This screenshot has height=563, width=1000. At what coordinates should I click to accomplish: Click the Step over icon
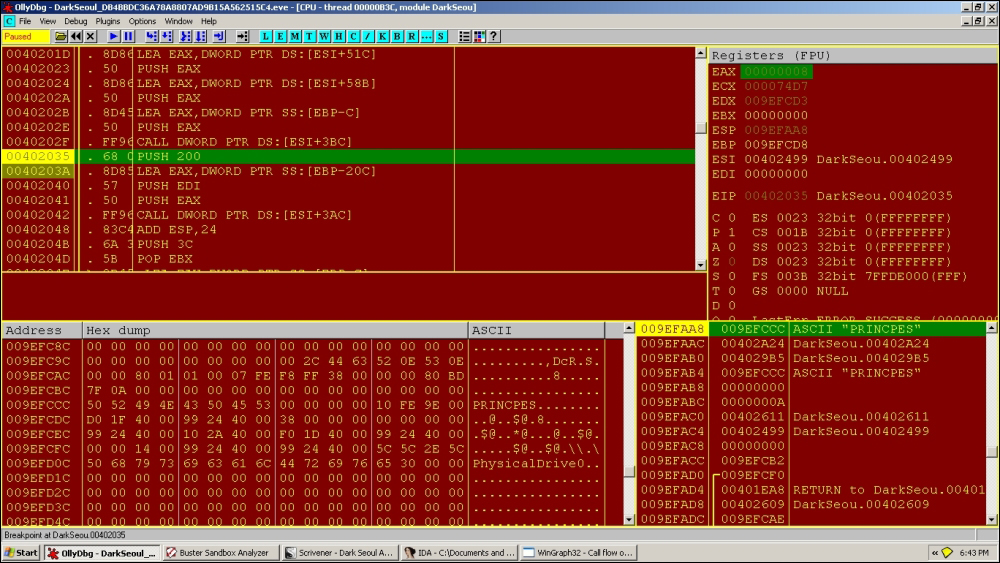click(x=167, y=36)
